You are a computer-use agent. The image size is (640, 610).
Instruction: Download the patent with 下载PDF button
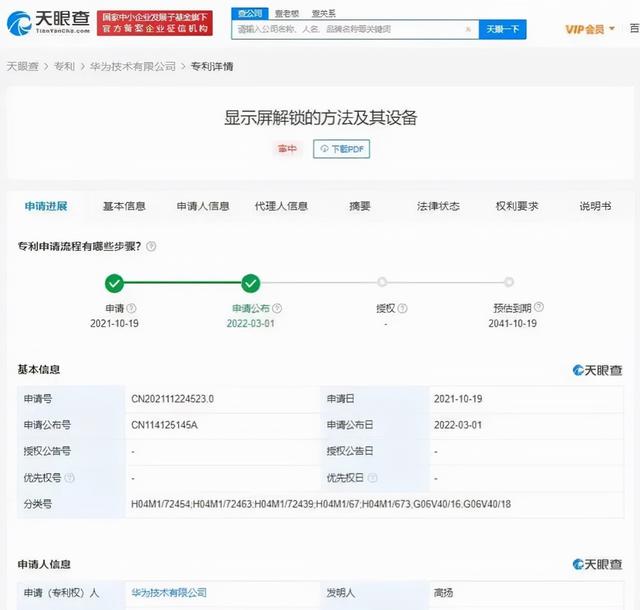pyautogui.click(x=342, y=149)
